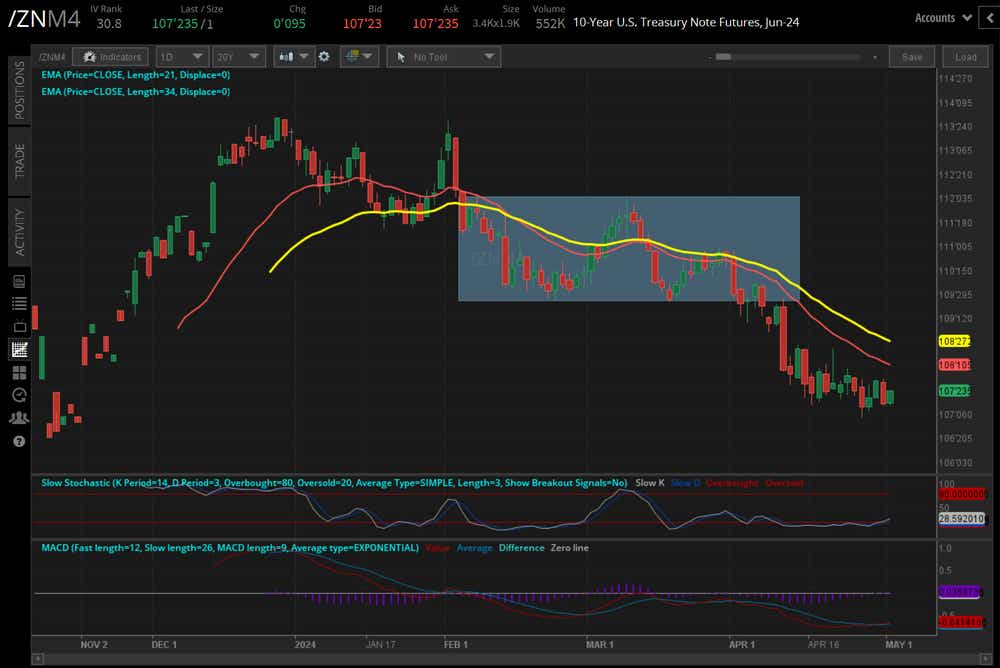The image size is (1000, 668).
Task: Open the live TV sidebar icon
Action: pyautogui.click(x=19, y=326)
